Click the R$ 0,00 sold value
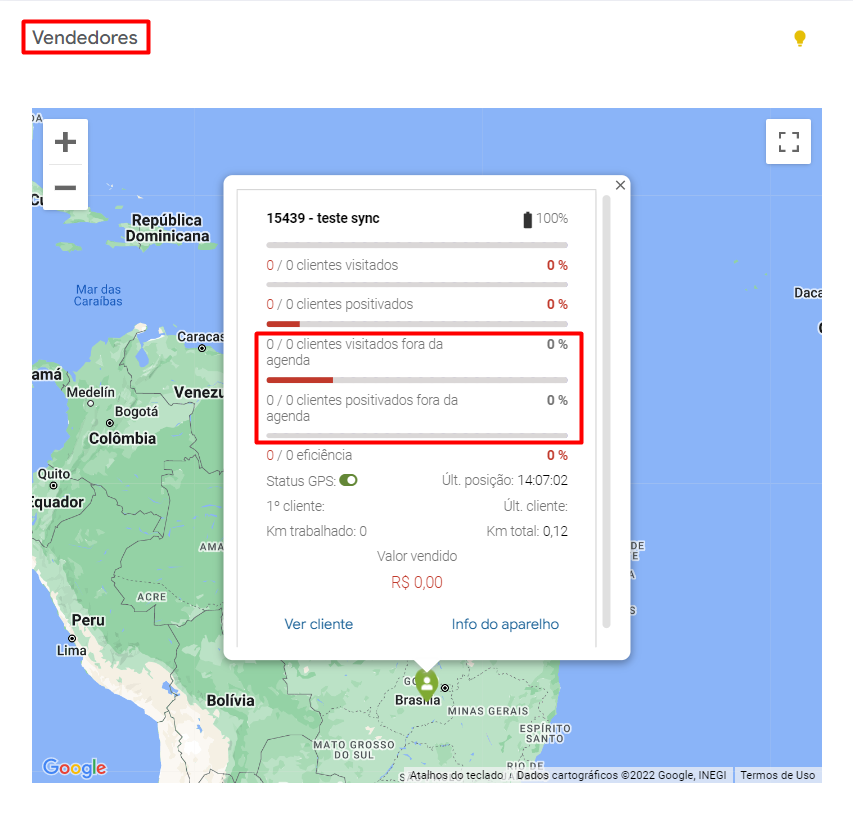Screen dimensions: 853x813 pos(417,582)
